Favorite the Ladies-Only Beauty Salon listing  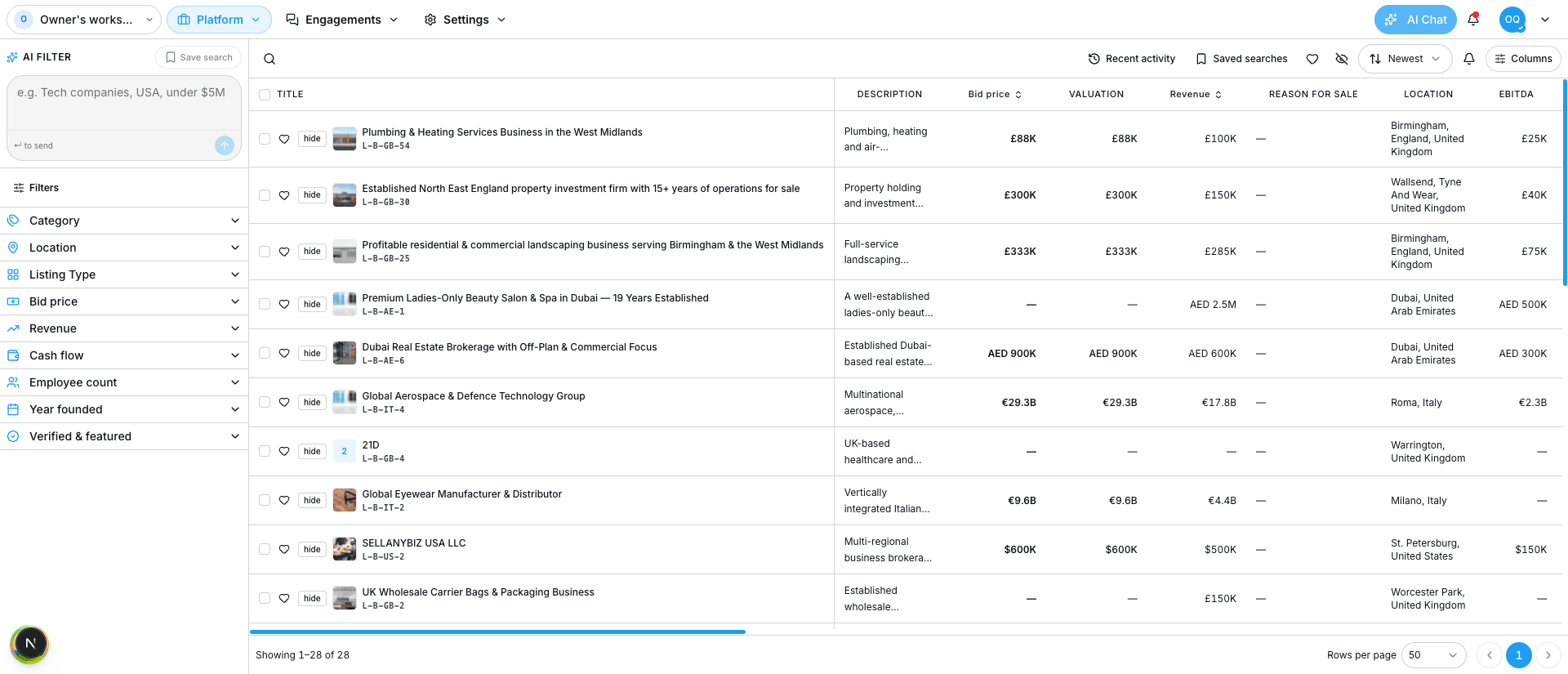tap(284, 304)
